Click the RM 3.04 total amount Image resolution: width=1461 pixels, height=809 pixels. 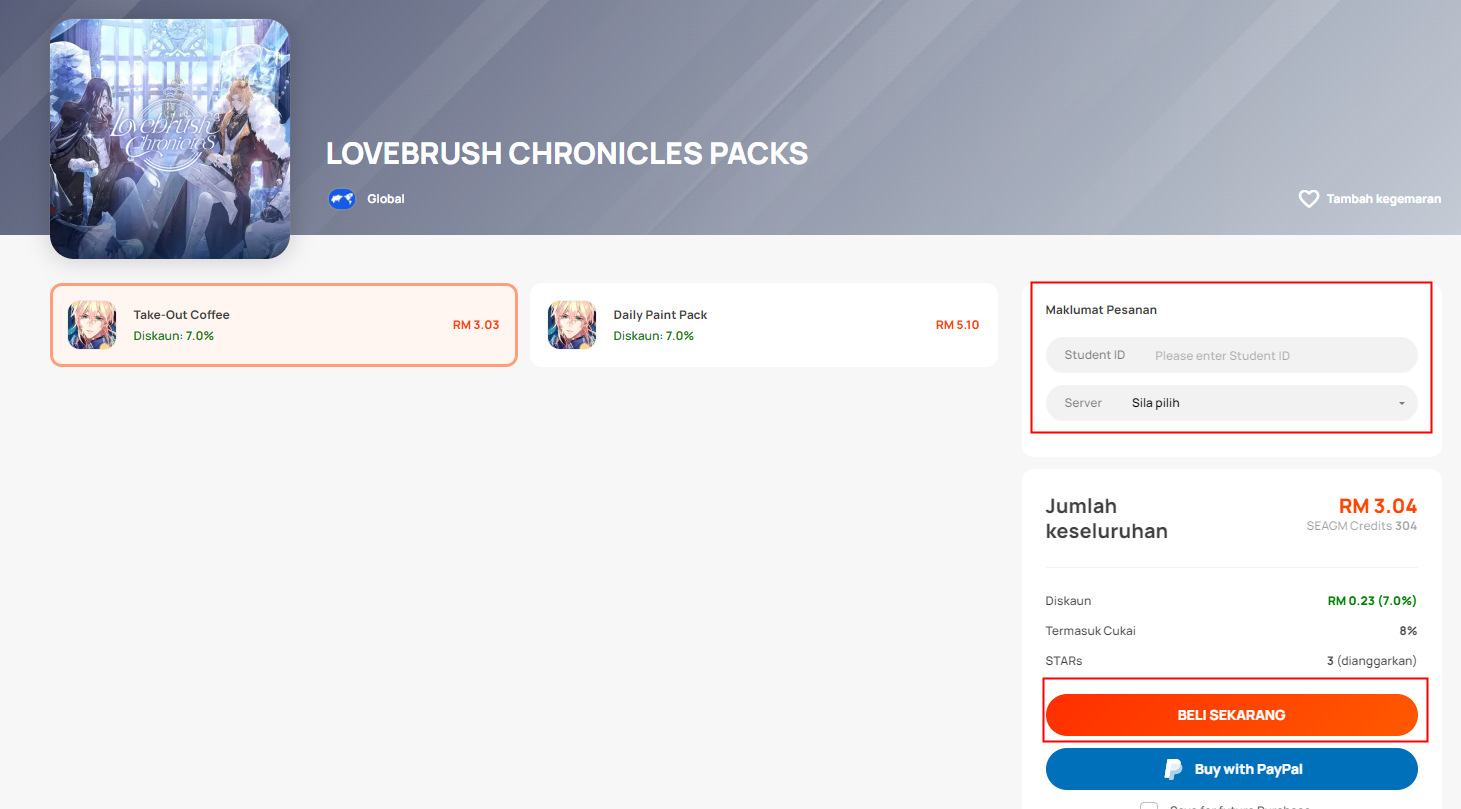click(x=1378, y=507)
